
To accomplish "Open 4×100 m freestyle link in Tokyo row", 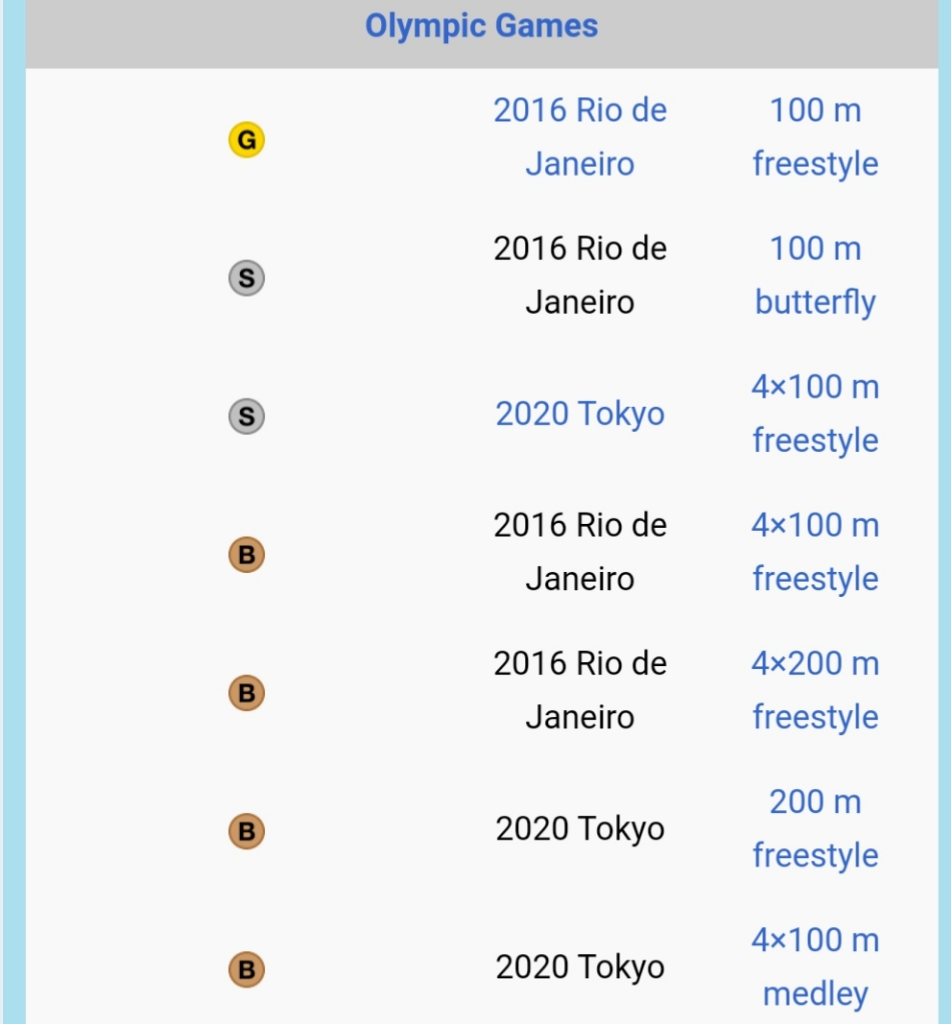I will pyautogui.click(x=815, y=413).
